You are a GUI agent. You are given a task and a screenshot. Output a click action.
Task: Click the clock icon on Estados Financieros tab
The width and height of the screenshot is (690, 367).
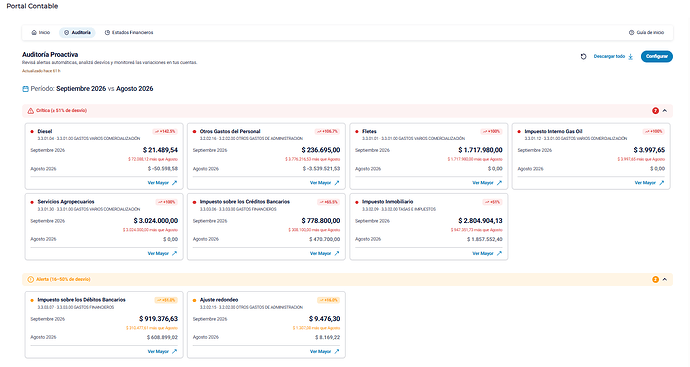[107, 33]
